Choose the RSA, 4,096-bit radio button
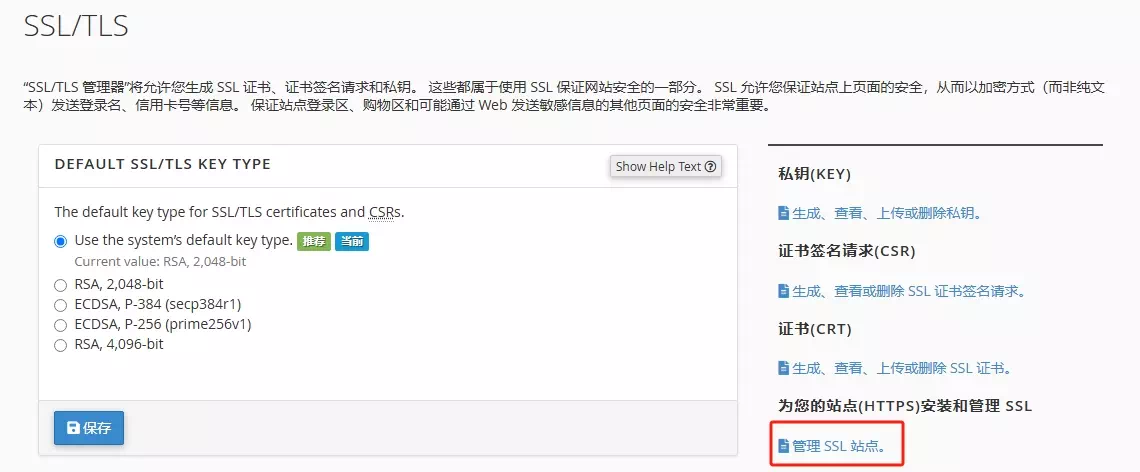Screen dimensions: 1140x472 coord(61,344)
